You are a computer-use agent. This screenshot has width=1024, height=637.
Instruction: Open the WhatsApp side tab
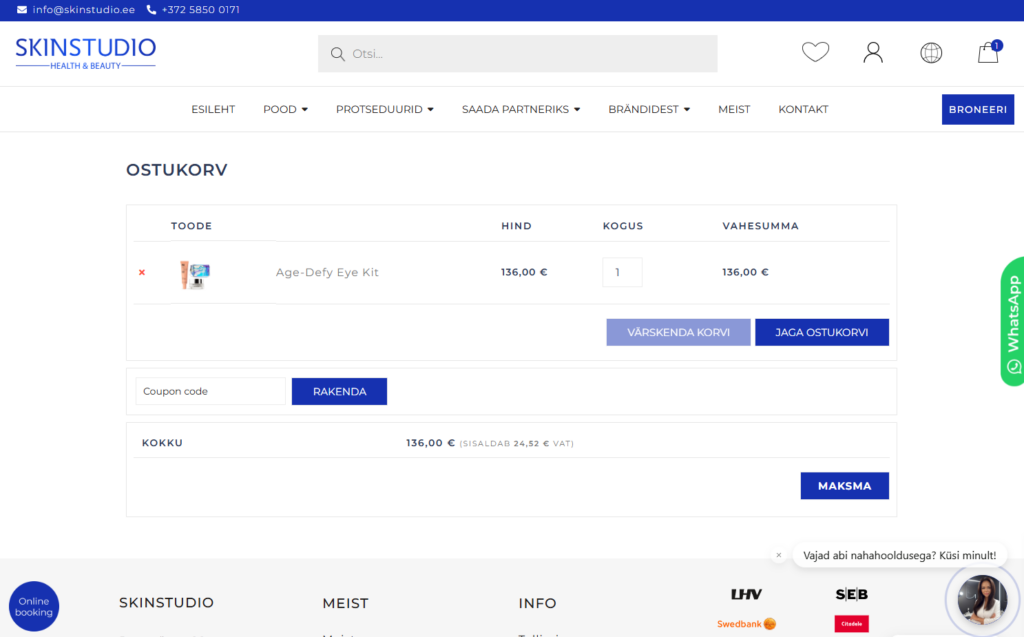coord(1012,321)
